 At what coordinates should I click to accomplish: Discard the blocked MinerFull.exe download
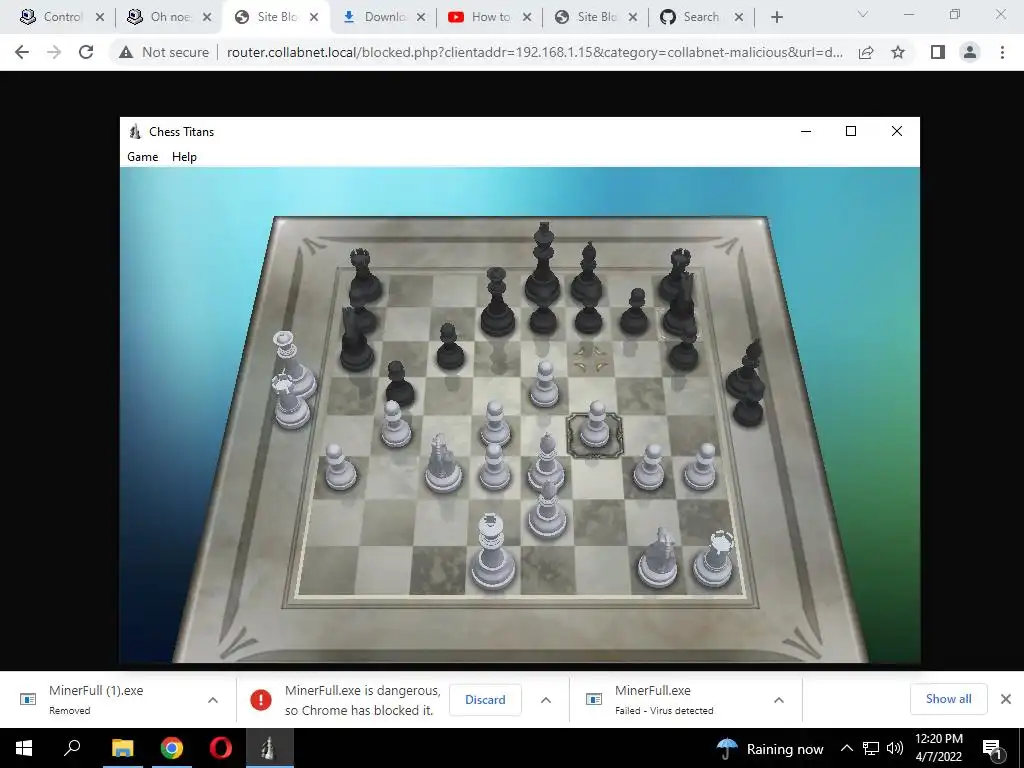tap(485, 699)
